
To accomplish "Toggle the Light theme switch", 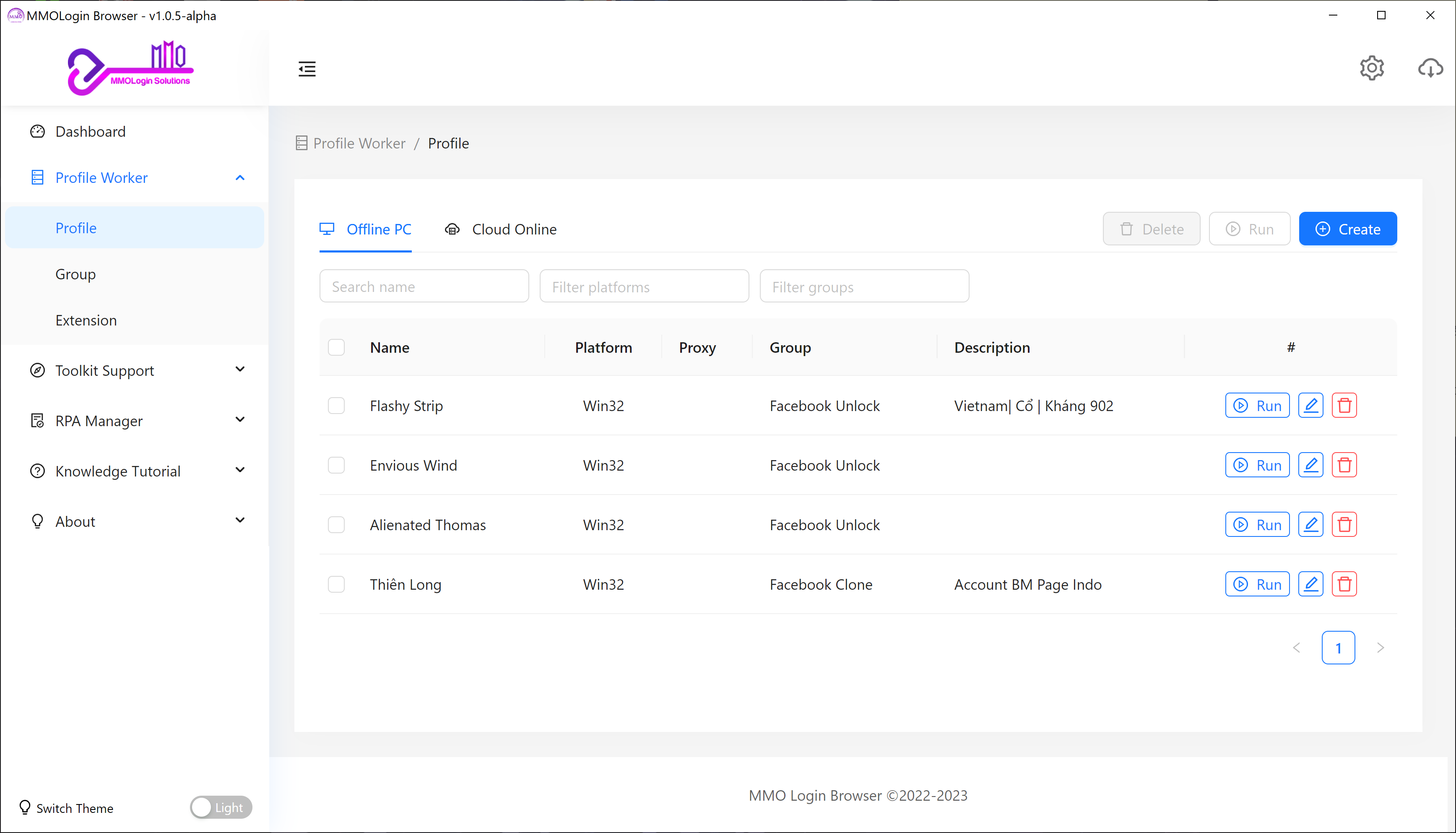I will point(221,807).
